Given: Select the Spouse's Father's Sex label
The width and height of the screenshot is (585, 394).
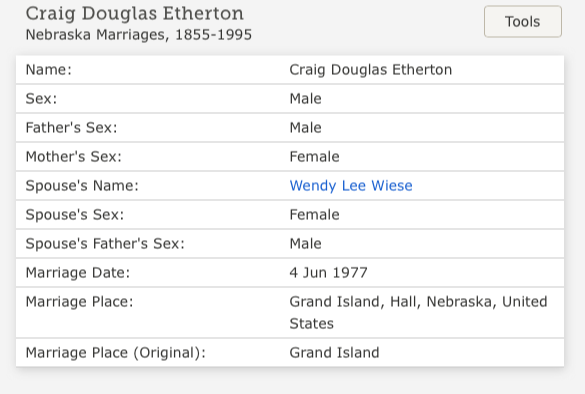Looking at the screenshot, I should point(105,244).
